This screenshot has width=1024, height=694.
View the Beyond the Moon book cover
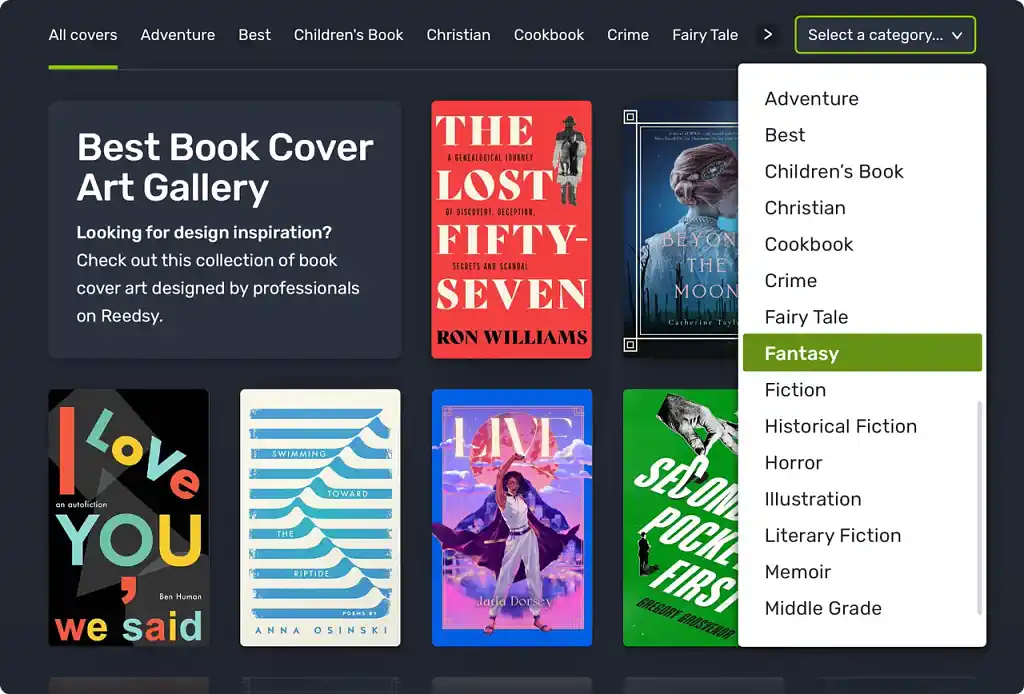tap(680, 229)
